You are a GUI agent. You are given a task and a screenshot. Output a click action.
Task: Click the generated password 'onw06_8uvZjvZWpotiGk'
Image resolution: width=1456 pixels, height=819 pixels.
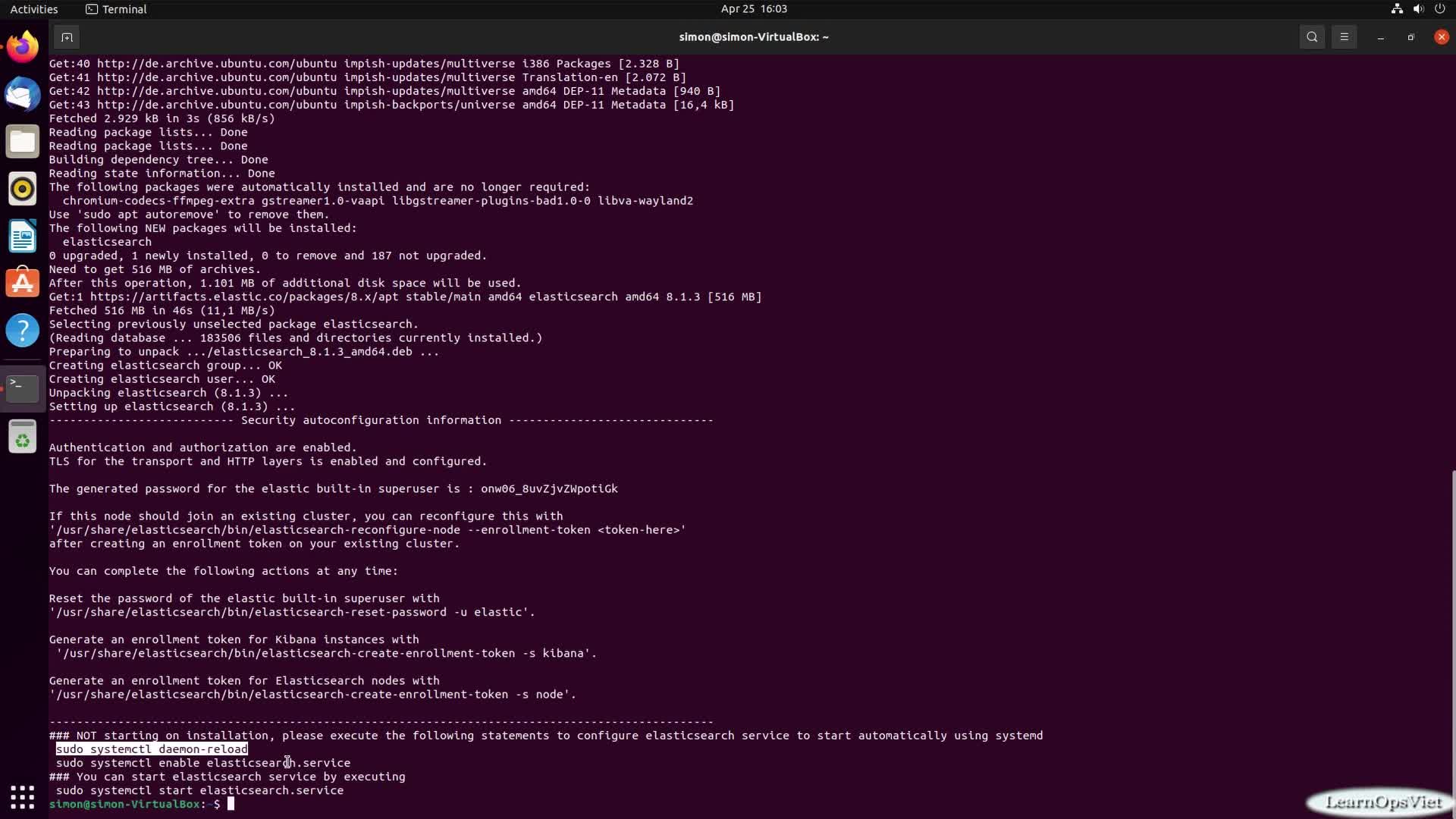(549, 489)
